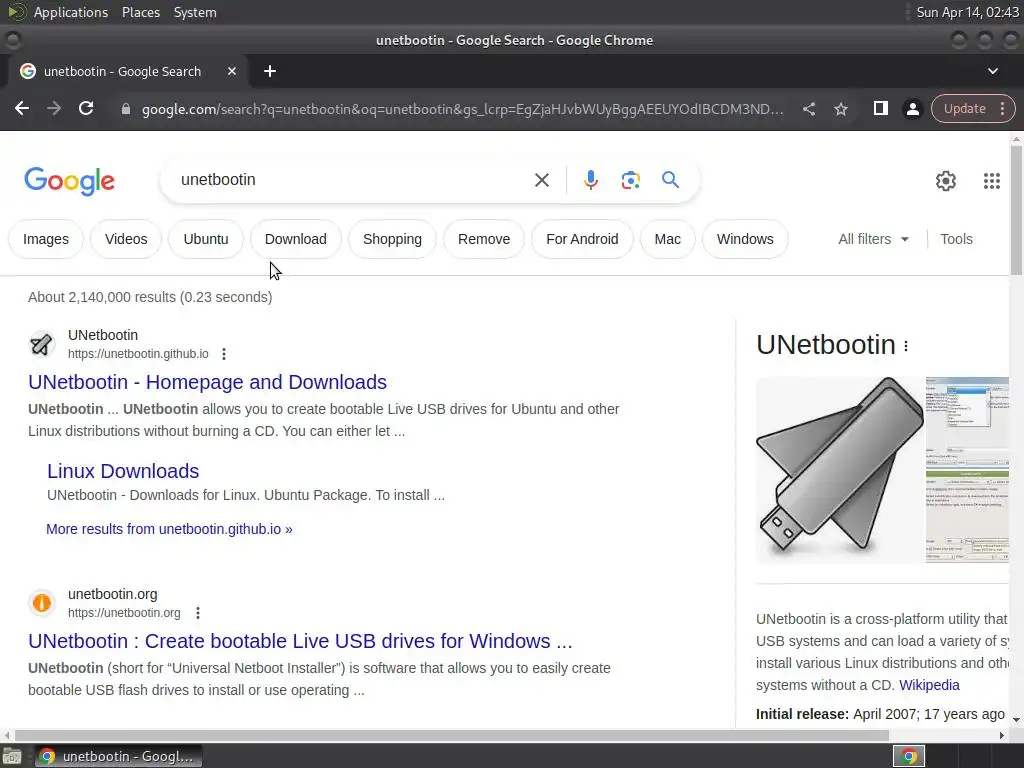The height and width of the screenshot is (768, 1024).
Task: Search by image with Google Lens icon
Action: pos(630,180)
